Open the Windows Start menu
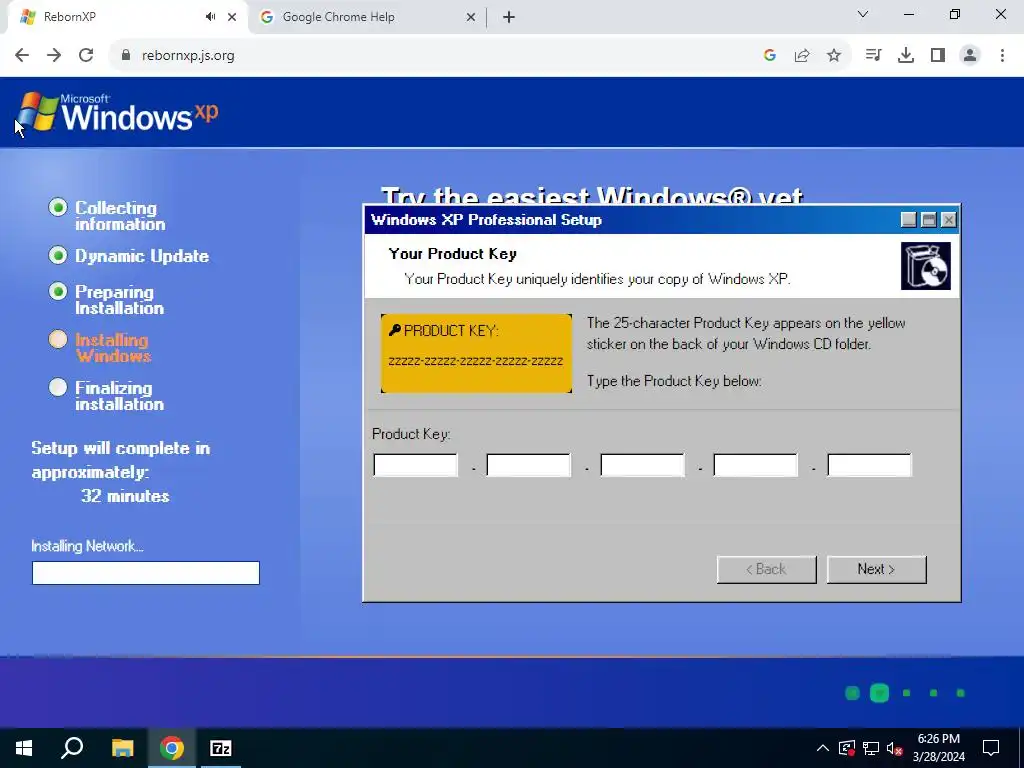 24,748
